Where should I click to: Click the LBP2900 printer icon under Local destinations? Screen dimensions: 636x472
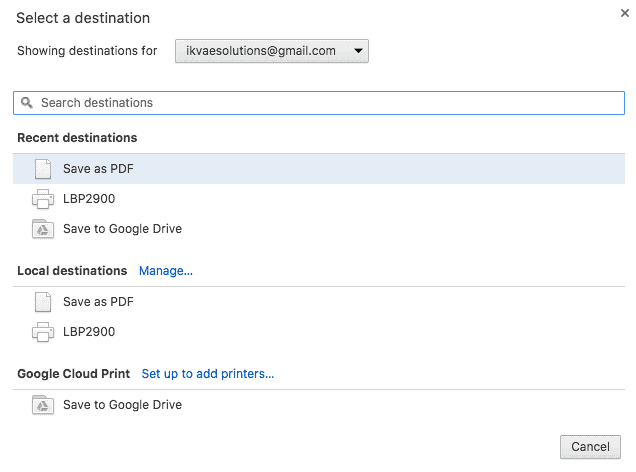pos(43,332)
